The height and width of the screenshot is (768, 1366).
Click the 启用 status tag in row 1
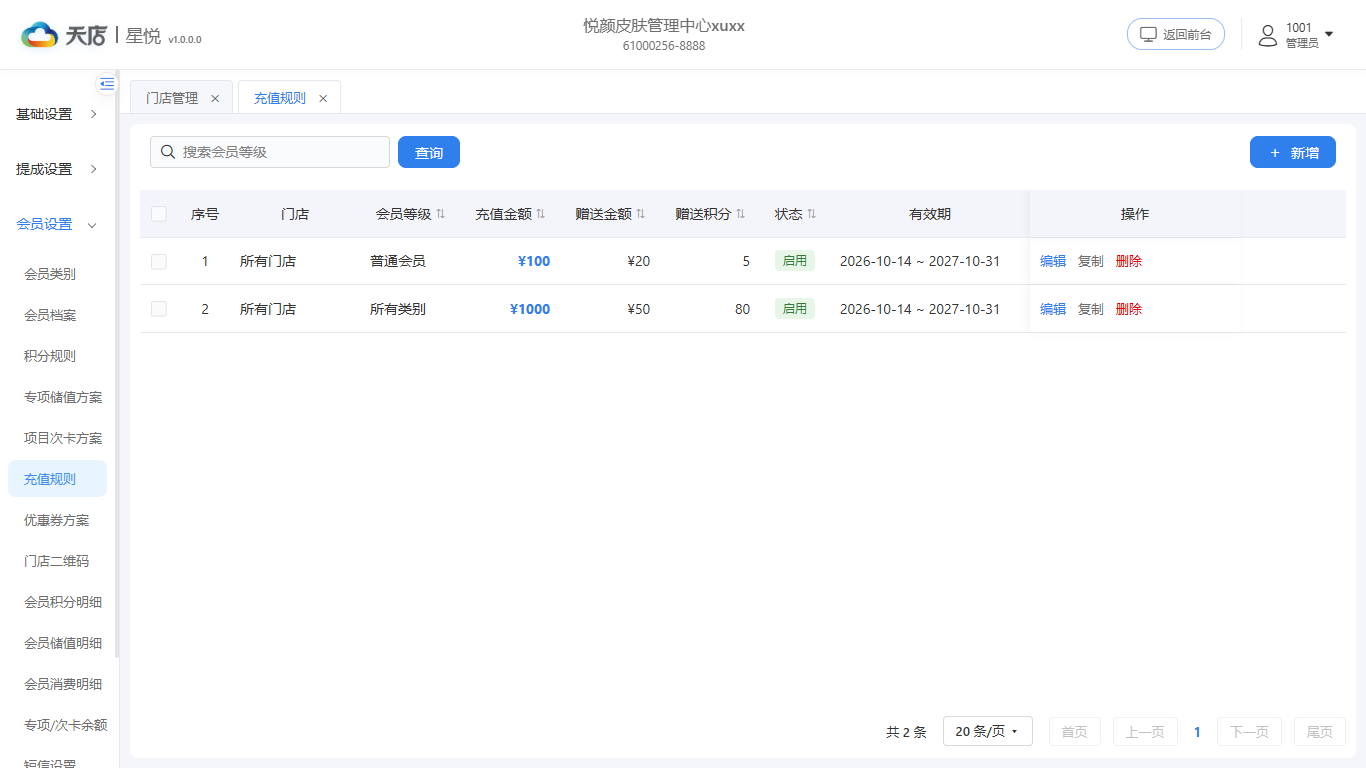[x=795, y=261]
